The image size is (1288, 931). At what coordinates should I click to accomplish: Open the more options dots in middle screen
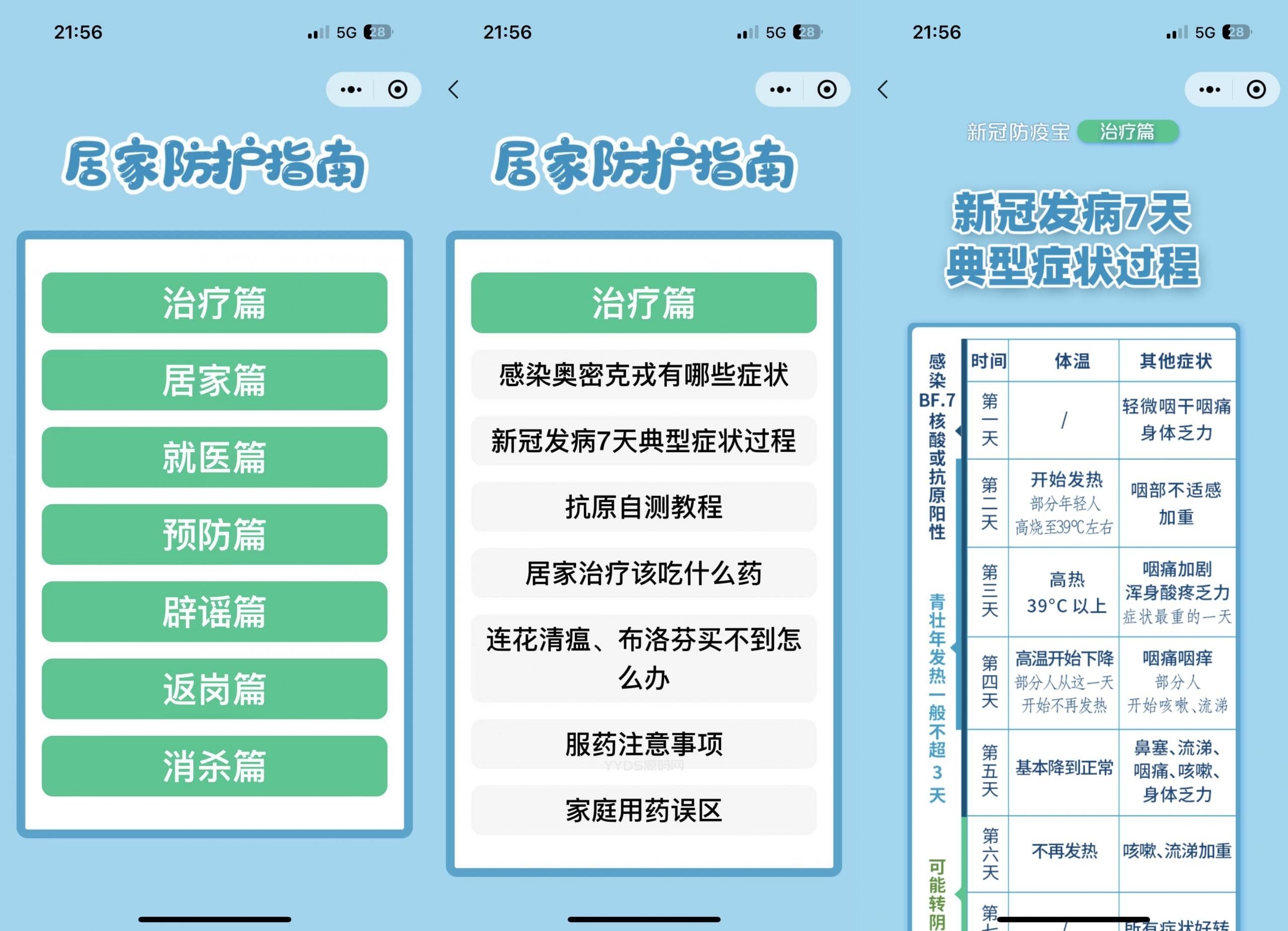(780, 89)
